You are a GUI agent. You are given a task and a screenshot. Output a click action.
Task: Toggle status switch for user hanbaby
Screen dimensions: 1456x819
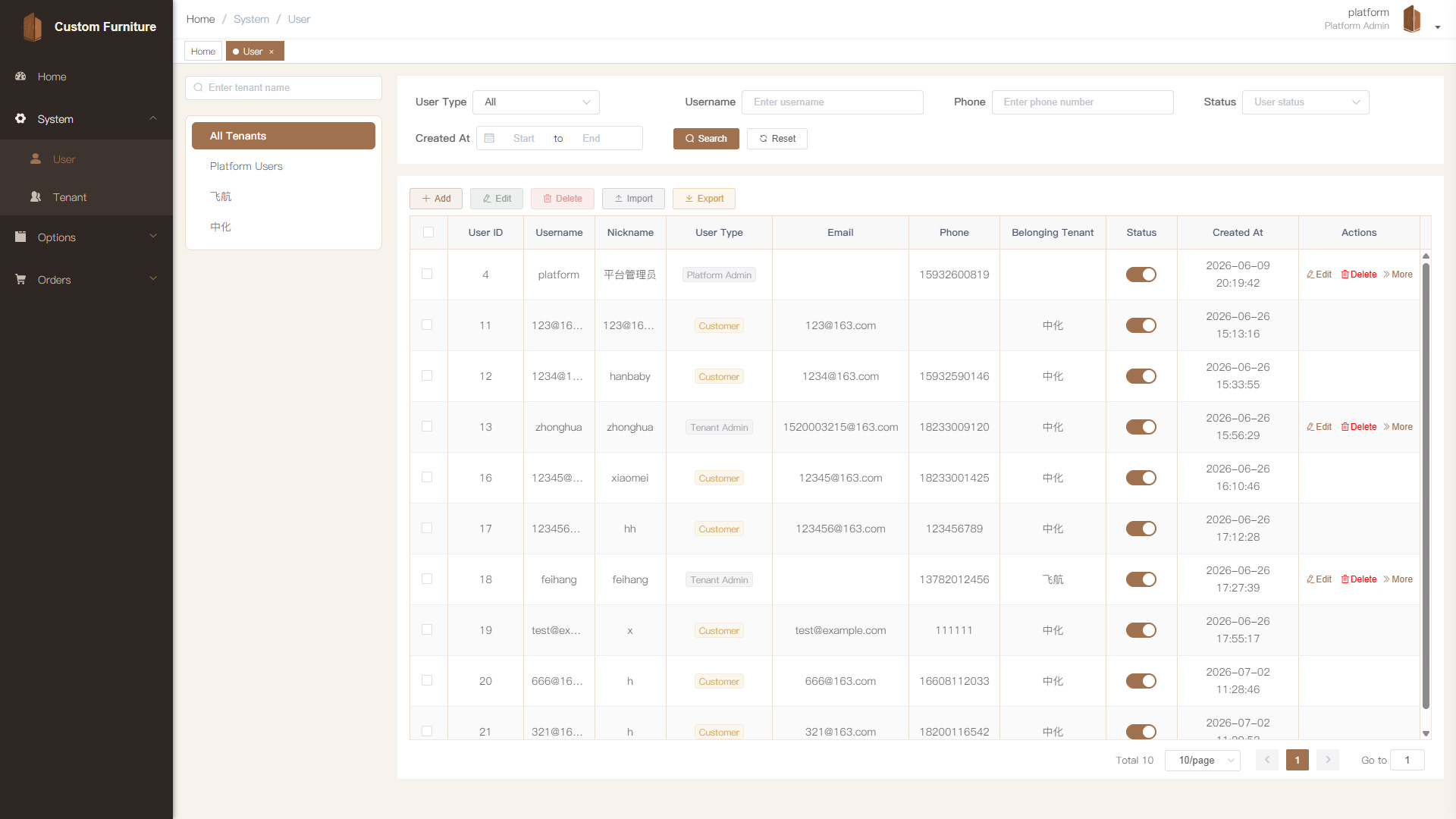tap(1141, 376)
